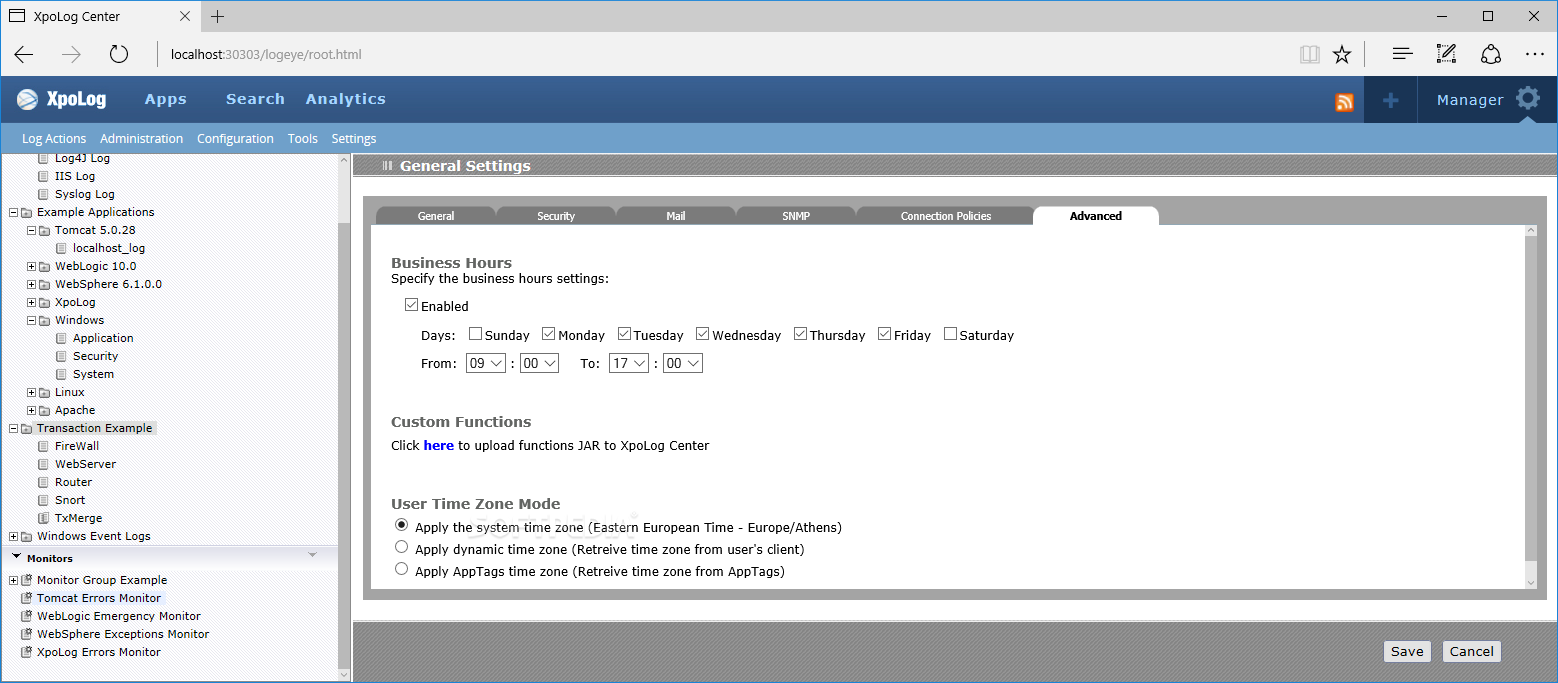The width and height of the screenshot is (1558, 683).
Task: Click the Snort log icon
Action: 43,500
